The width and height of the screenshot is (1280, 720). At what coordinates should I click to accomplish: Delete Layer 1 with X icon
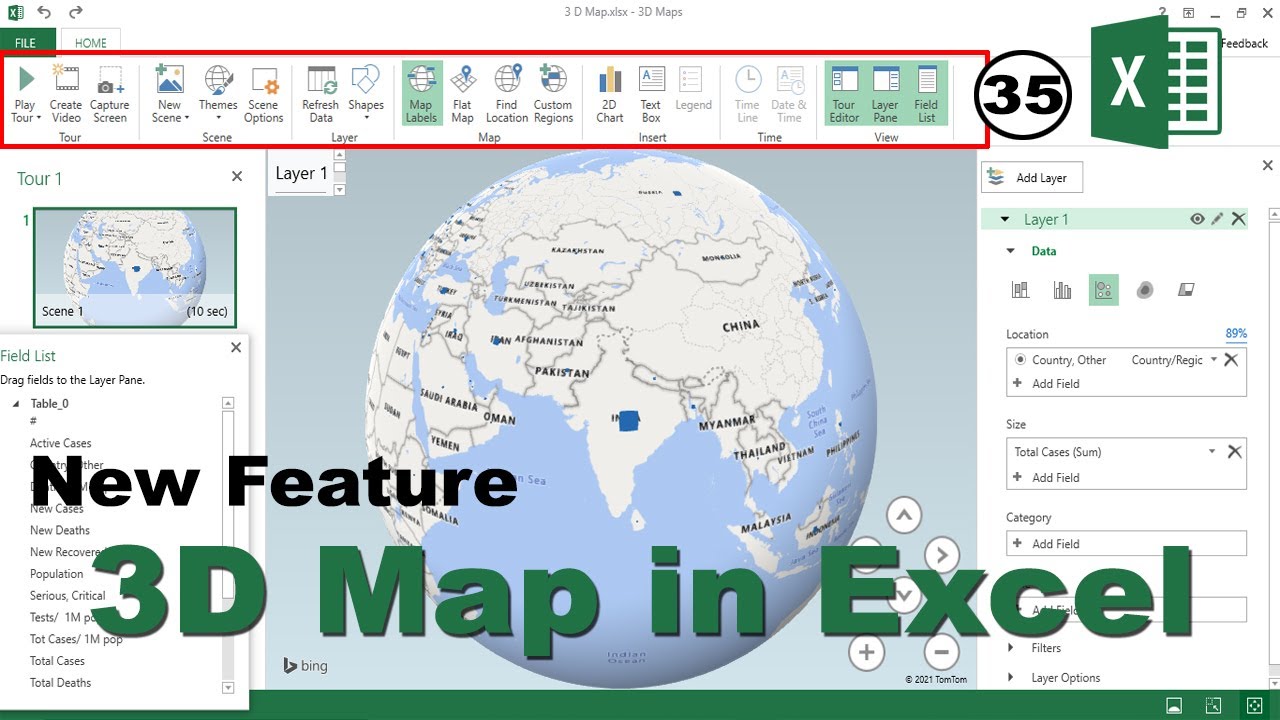tap(1239, 219)
